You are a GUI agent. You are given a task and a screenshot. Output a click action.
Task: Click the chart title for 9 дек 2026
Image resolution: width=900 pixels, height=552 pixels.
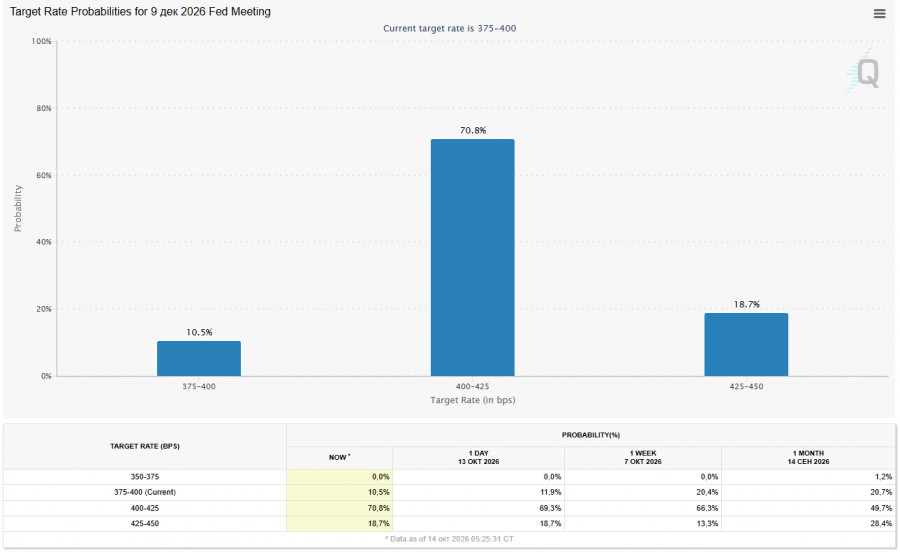click(x=140, y=11)
